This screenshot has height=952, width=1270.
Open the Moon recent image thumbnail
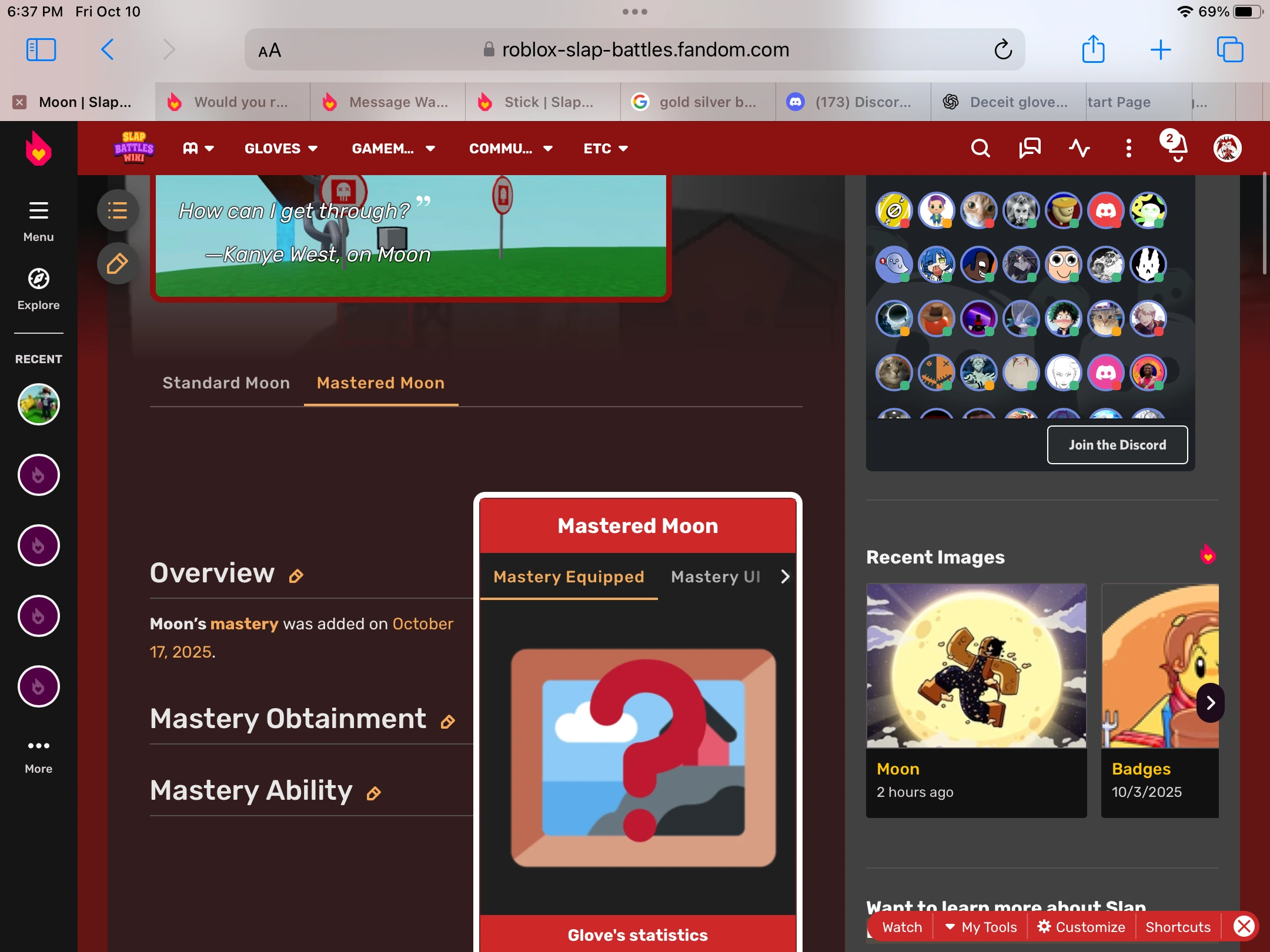point(976,665)
